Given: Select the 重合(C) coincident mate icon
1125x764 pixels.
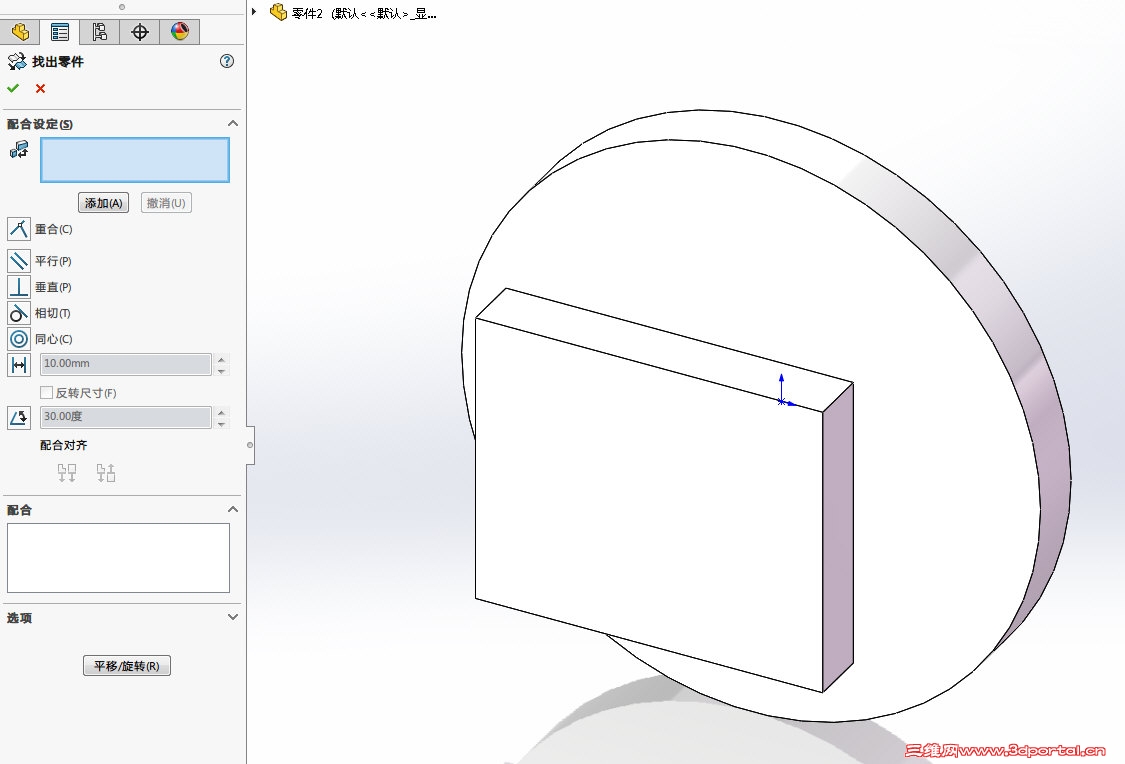Looking at the screenshot, I should pos(19,229).
